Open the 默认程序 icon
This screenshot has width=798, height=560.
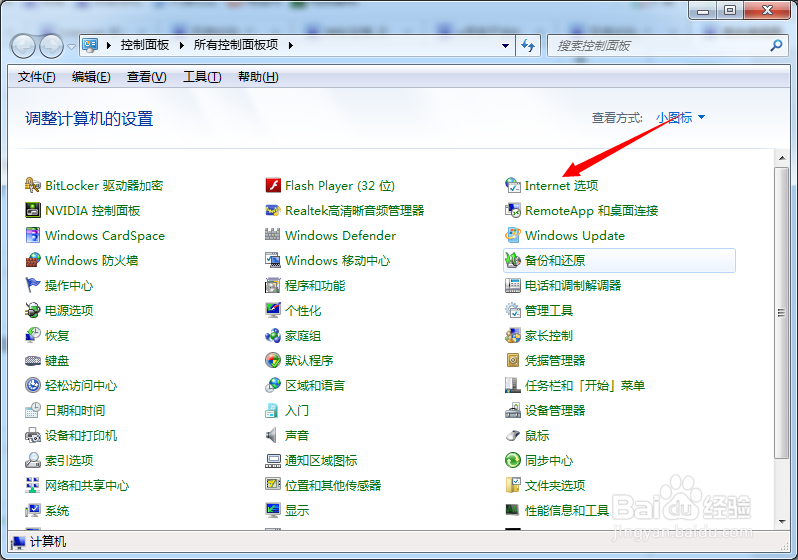273,360
